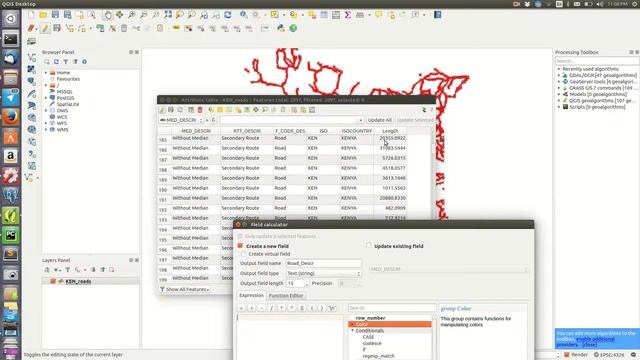Collapse the Conditionals function group
This screenshot has height=360, width=640.
(353, 331)
